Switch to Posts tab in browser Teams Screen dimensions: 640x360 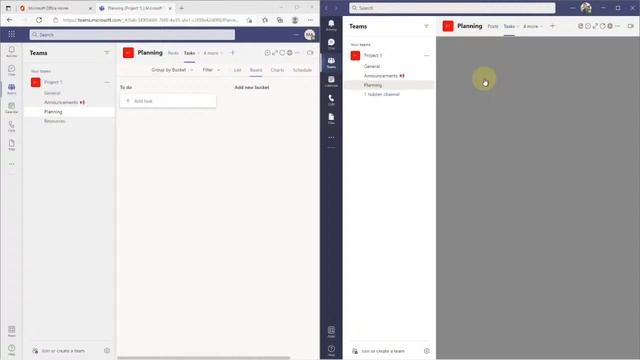tap(173, 53)
